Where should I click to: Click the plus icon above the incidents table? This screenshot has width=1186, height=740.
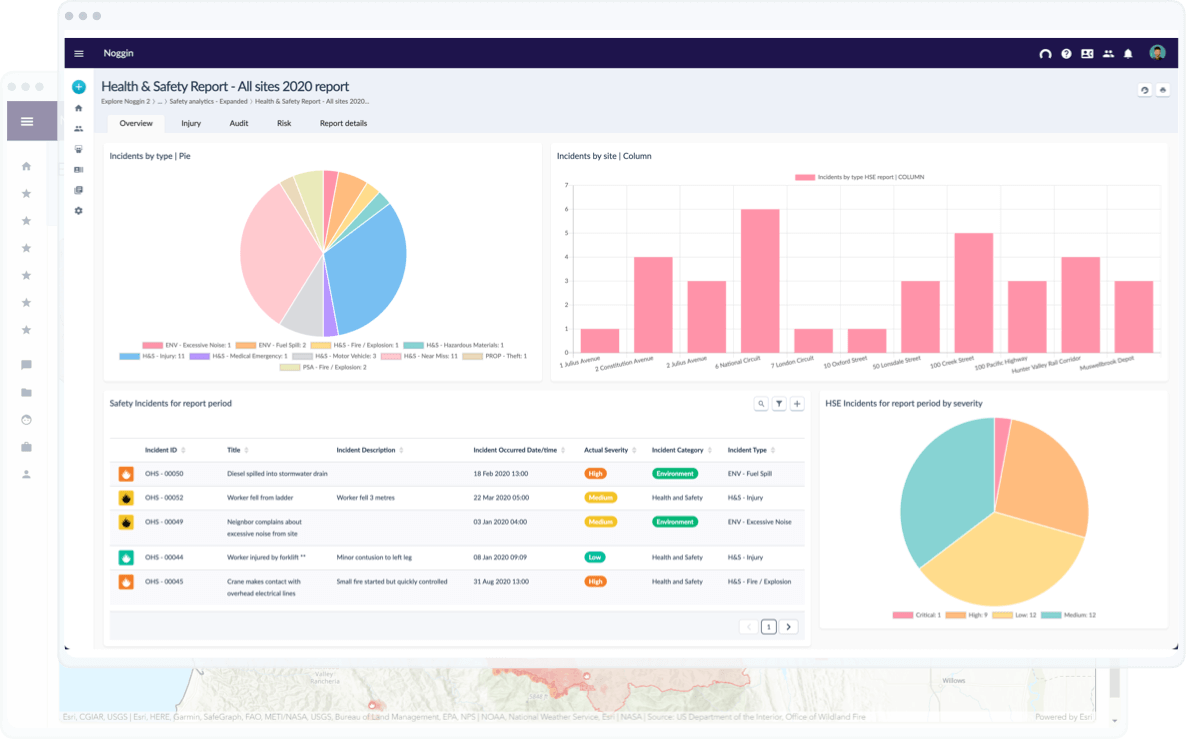coord(797,403)
